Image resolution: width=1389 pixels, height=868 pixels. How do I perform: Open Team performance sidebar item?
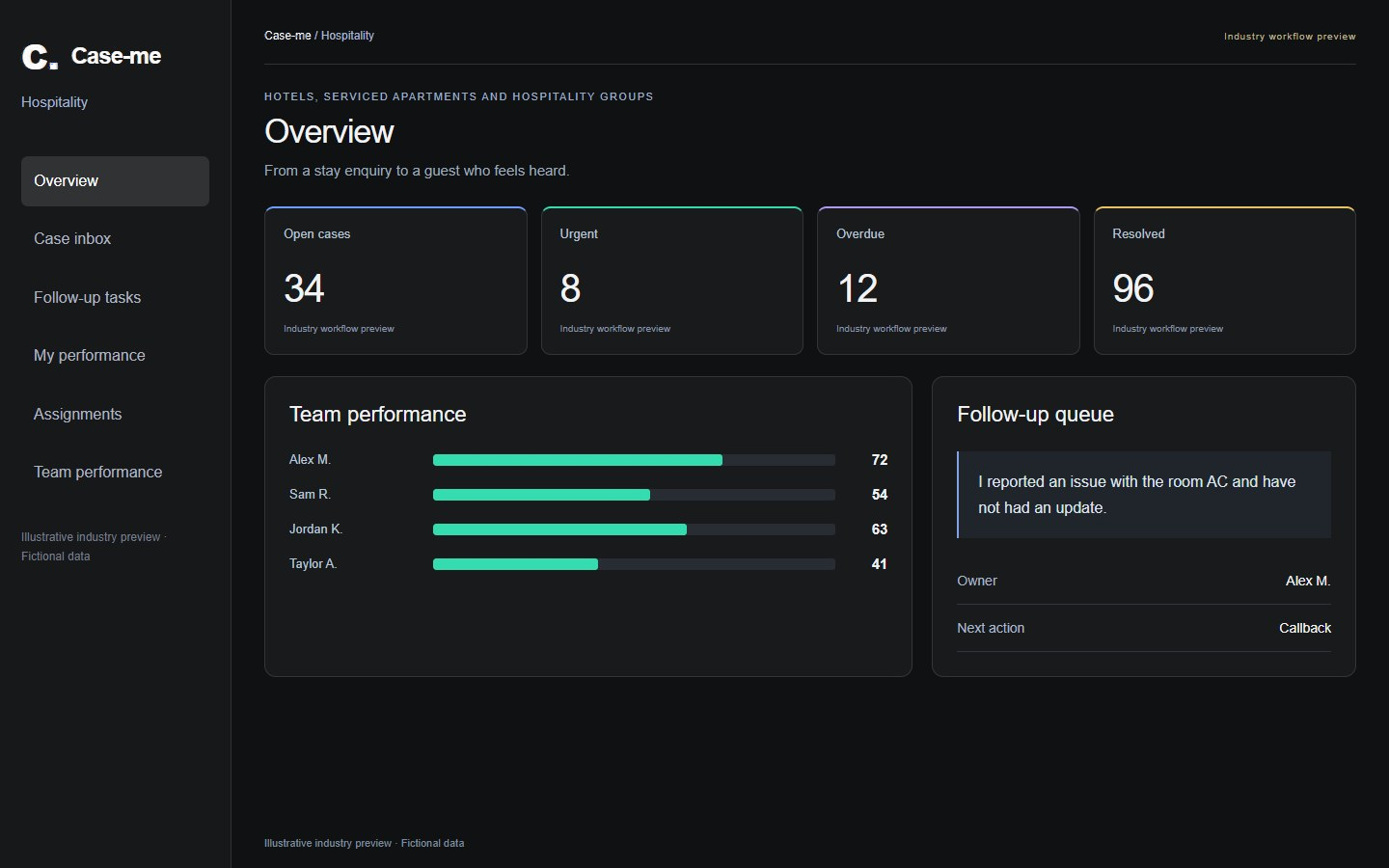[115, 472]
